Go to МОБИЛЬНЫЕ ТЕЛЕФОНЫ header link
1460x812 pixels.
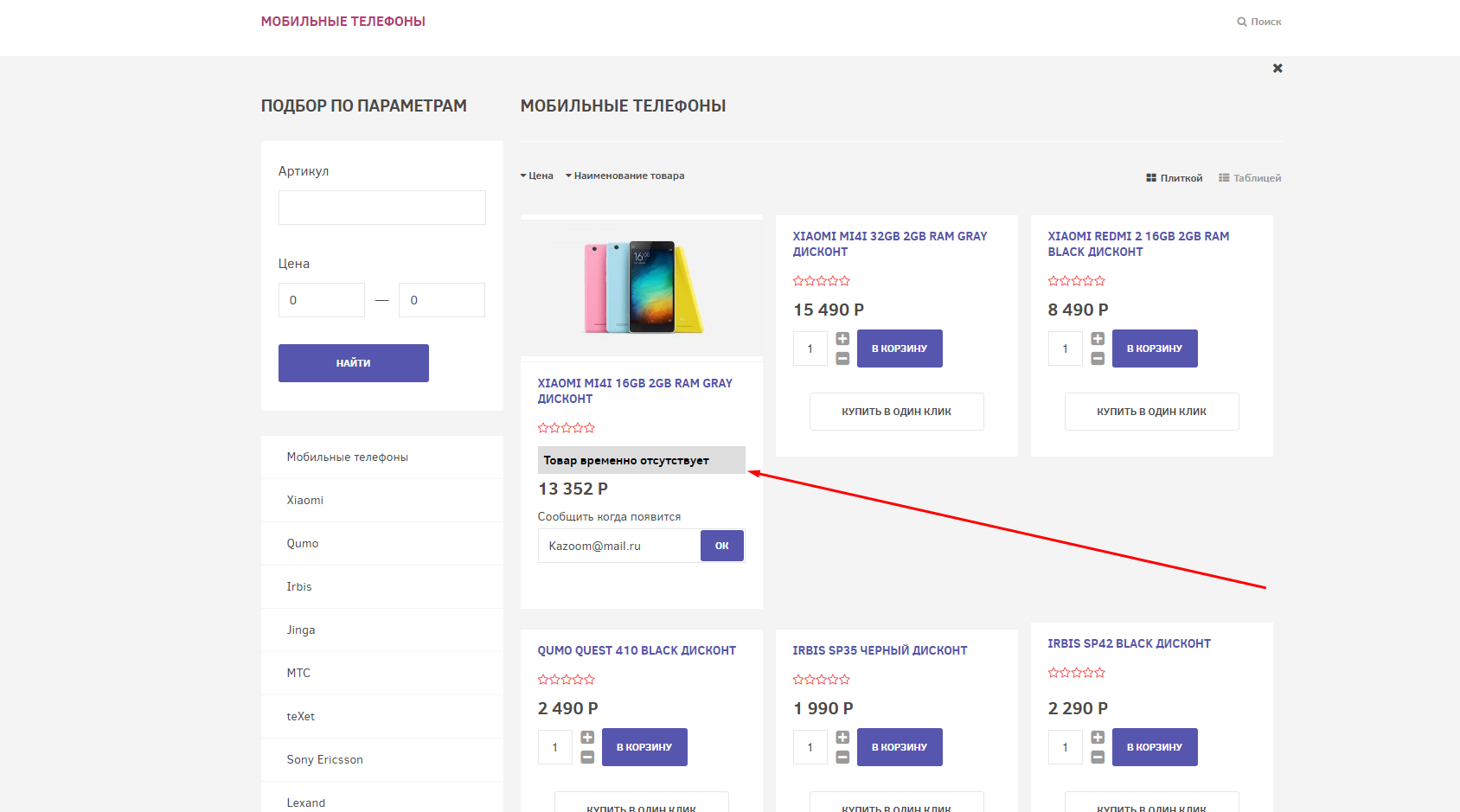pyautogui.click(x=343, y=22)
